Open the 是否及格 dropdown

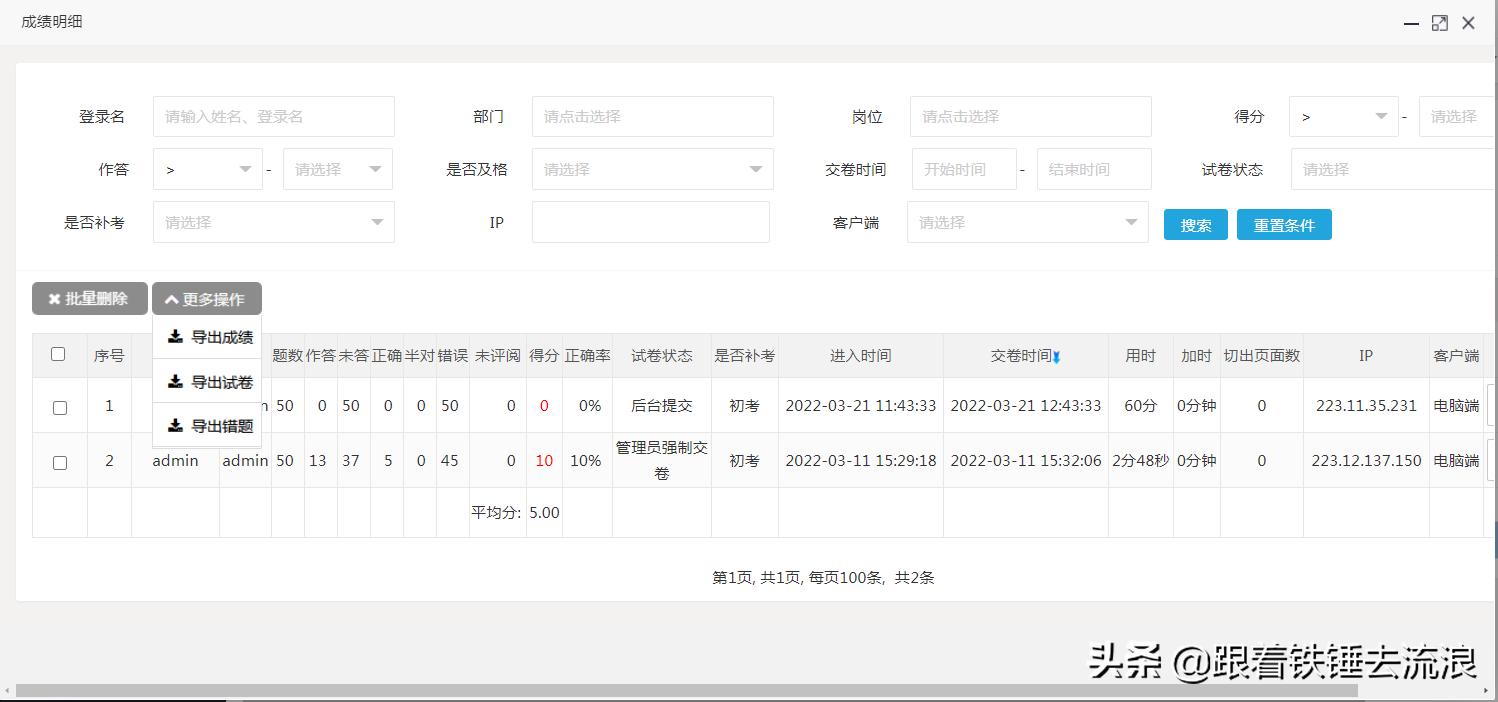(652, 169)
